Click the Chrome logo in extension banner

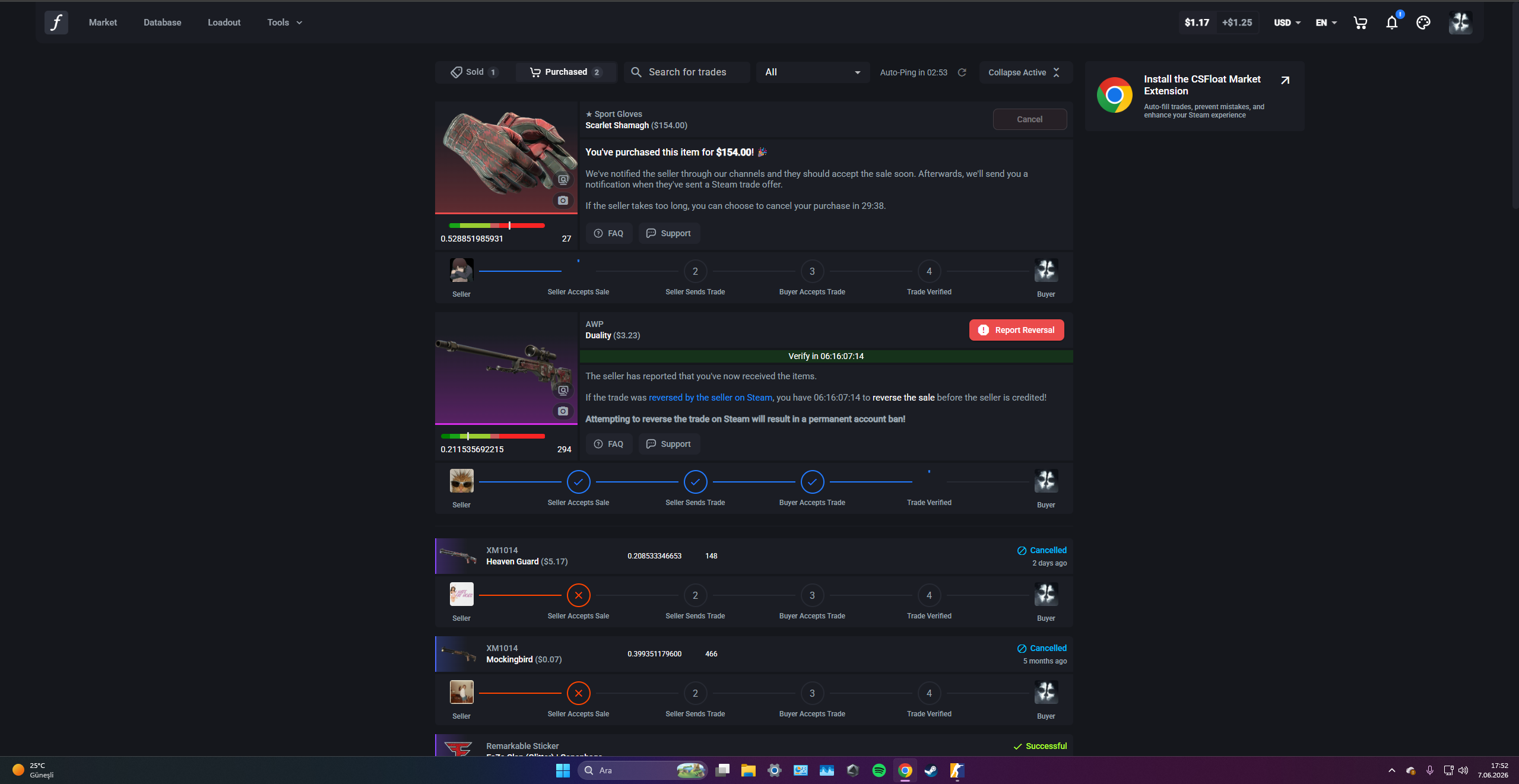click(1114, 96)
